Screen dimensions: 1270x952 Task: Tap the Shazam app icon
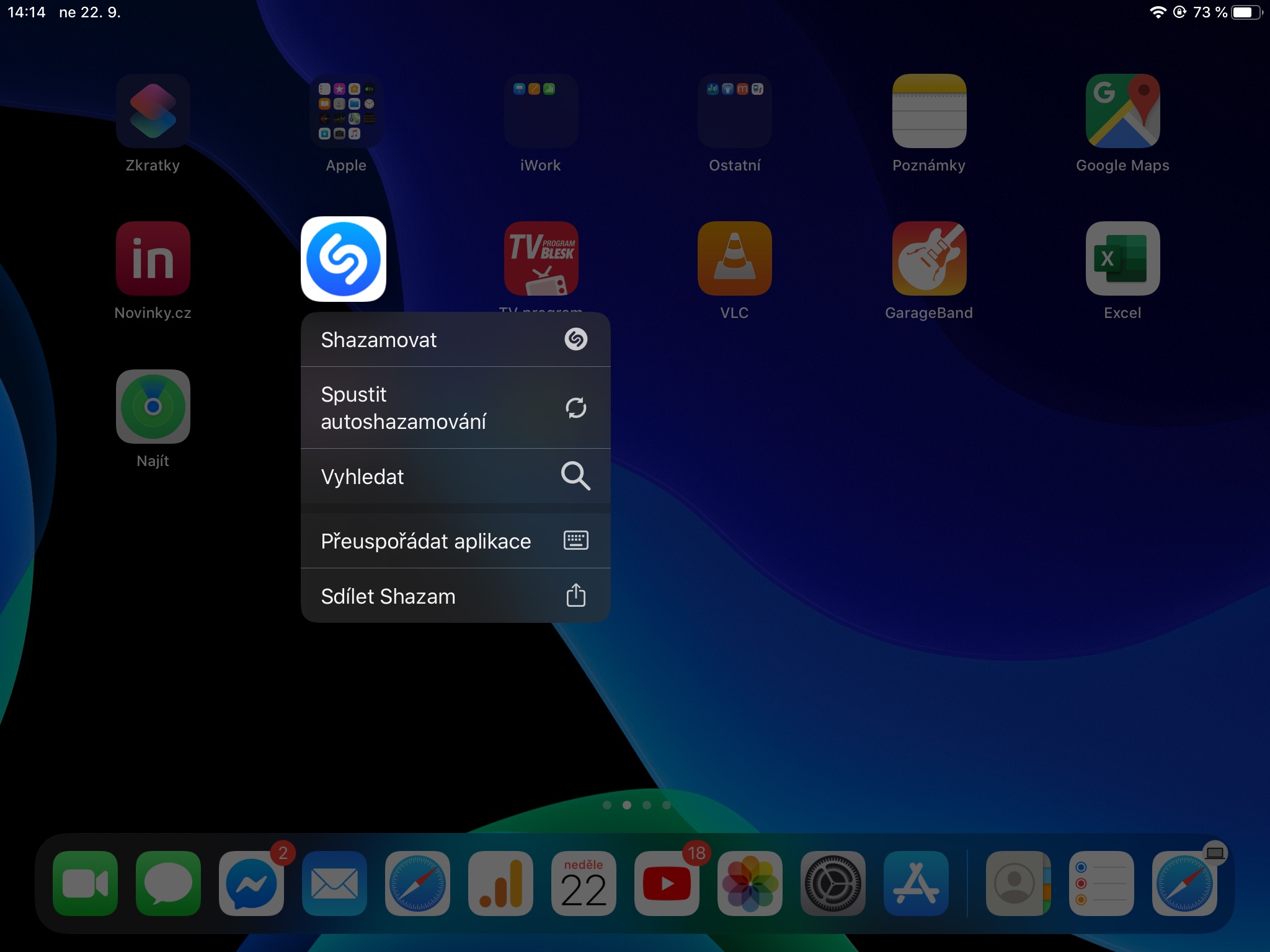point(344,258)
